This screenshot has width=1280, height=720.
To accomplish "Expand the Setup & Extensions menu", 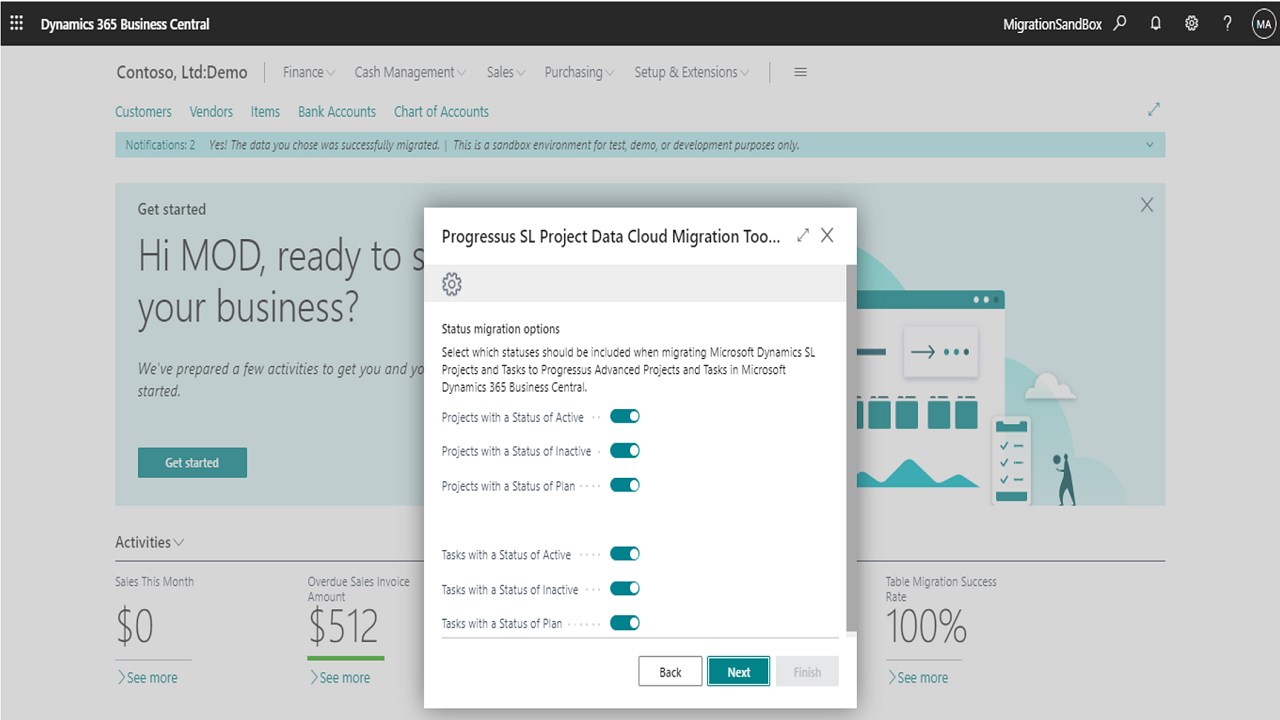I will pyautogui.click(x=692, y=72).
